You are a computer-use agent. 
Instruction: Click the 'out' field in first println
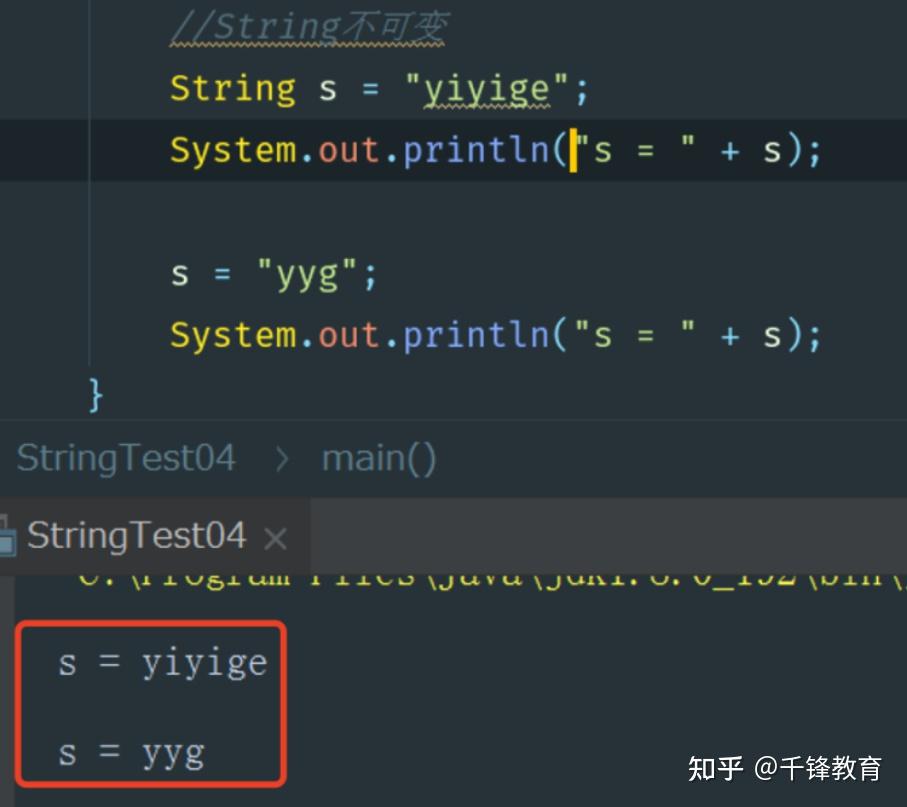[x=348, y=150]
